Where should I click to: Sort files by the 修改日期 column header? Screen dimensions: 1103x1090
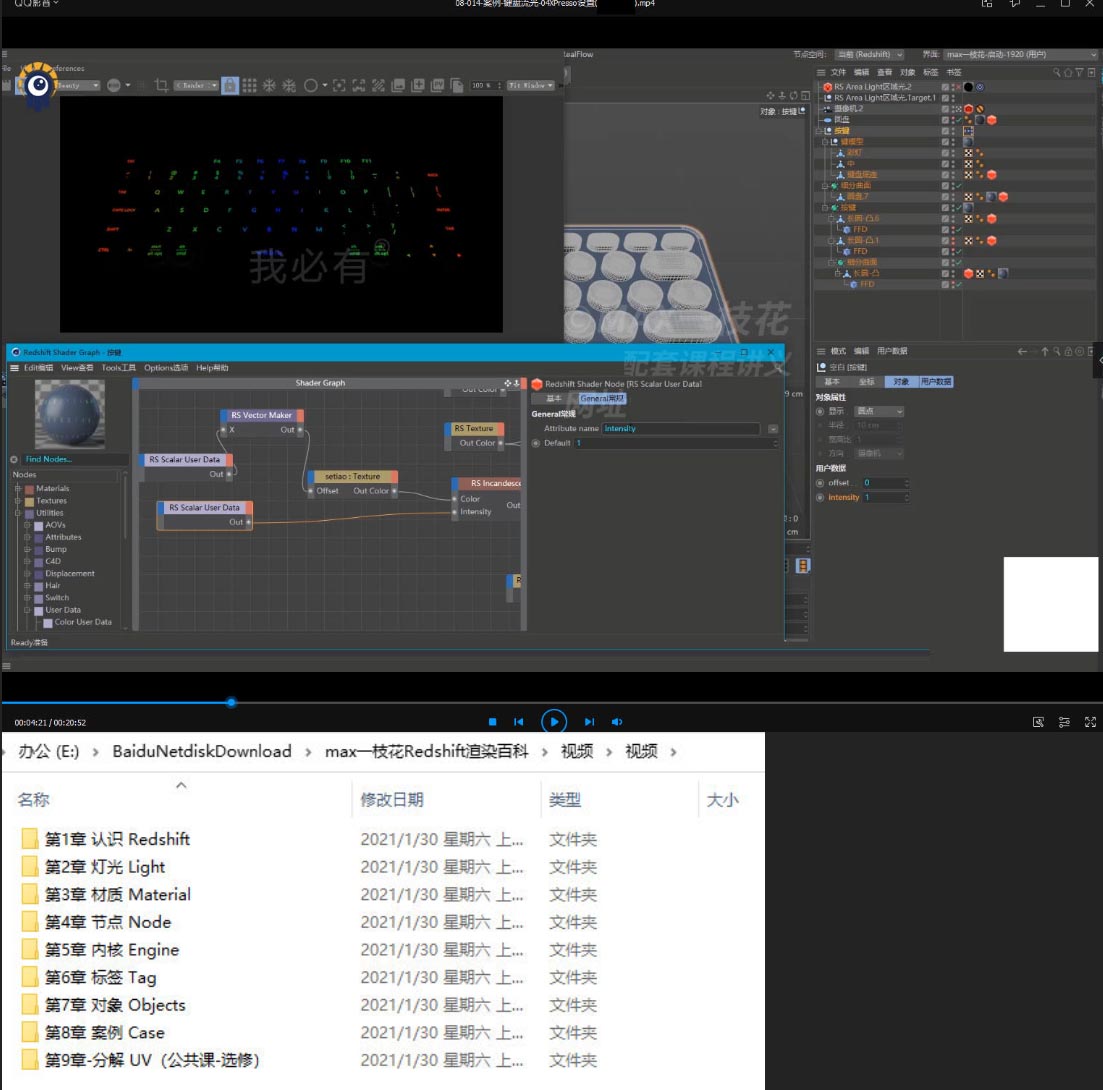click(392, 800)
